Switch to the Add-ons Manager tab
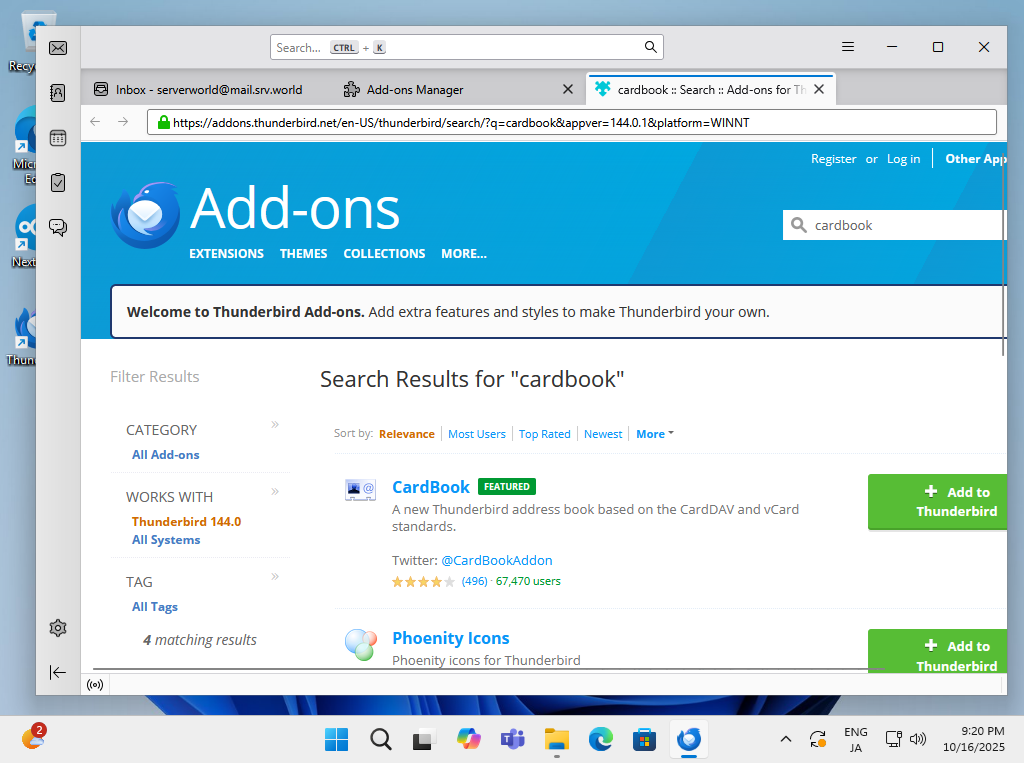Screen dimensions: 1024x763 point(415,89)
